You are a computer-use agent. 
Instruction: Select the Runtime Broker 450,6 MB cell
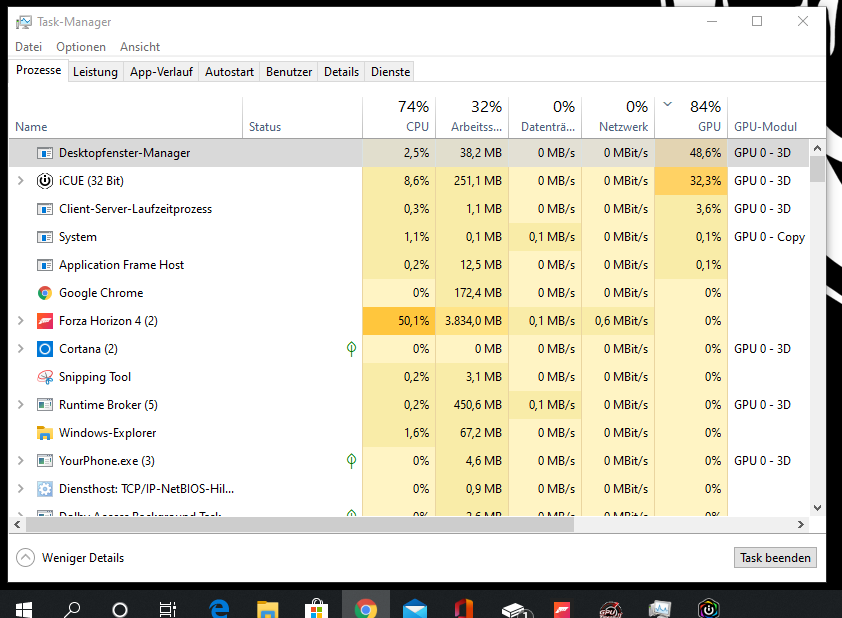click(472, 405)
